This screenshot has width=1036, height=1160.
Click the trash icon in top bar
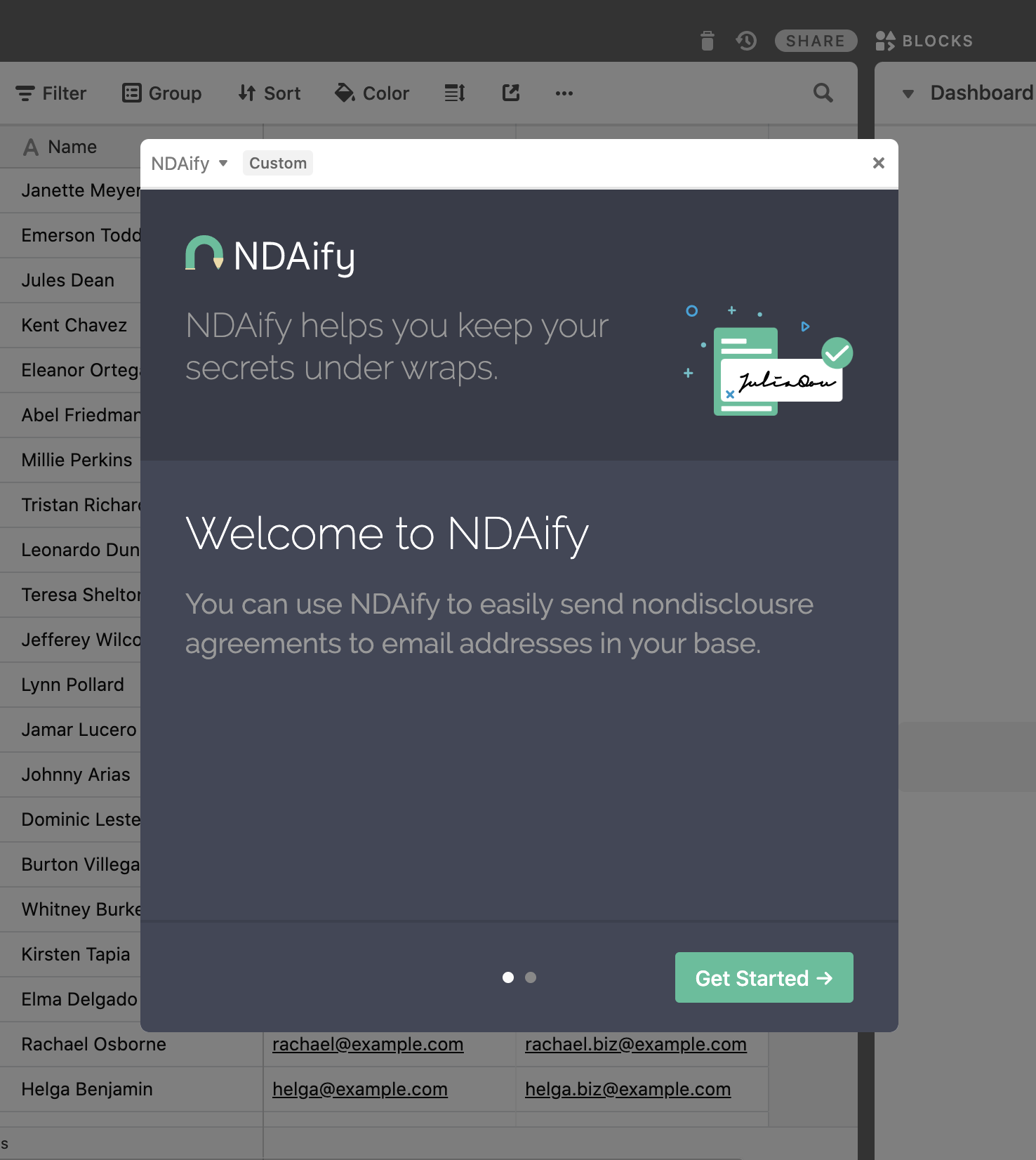tap(708, 41)
